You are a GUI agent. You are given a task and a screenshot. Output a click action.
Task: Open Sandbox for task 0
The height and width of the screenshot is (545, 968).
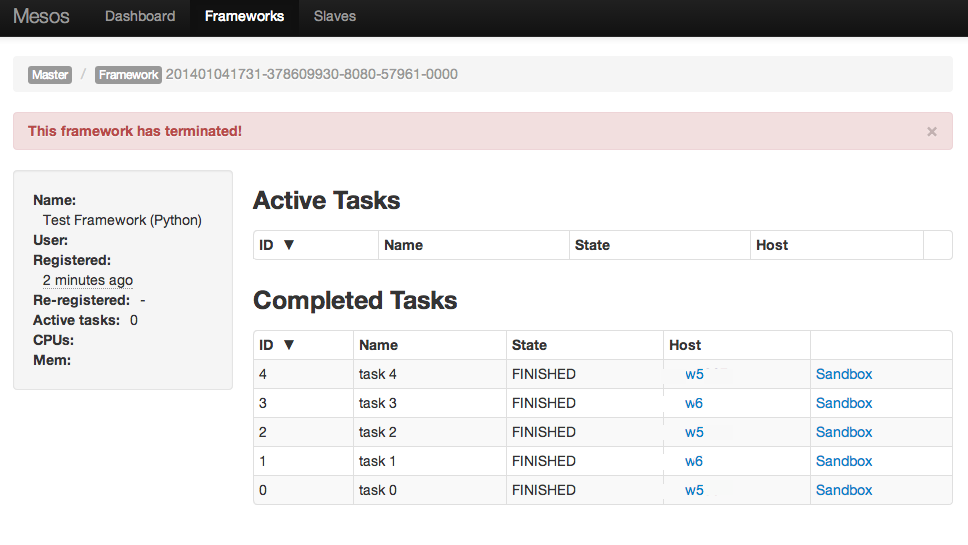pos(844,490)
